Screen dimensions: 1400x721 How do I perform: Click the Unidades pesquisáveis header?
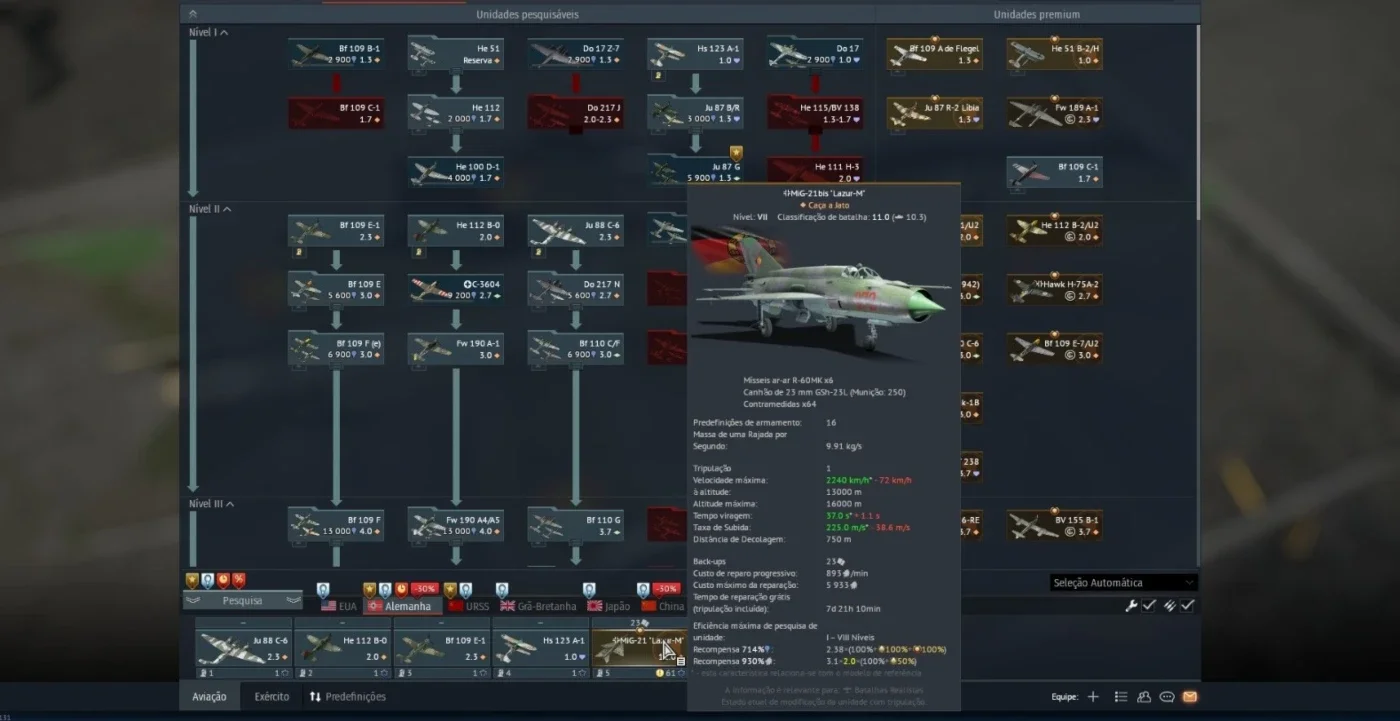pyautogui.click(x=527, y=14)
